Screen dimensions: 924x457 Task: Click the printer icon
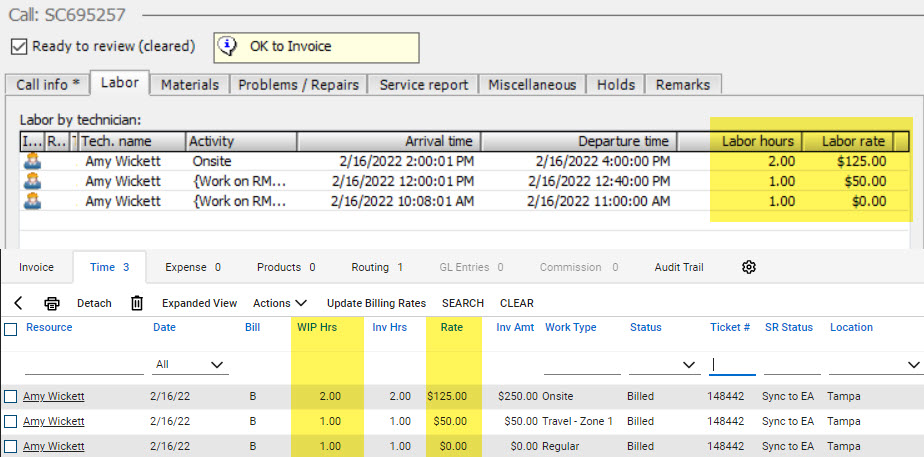[x=52, y=303]
